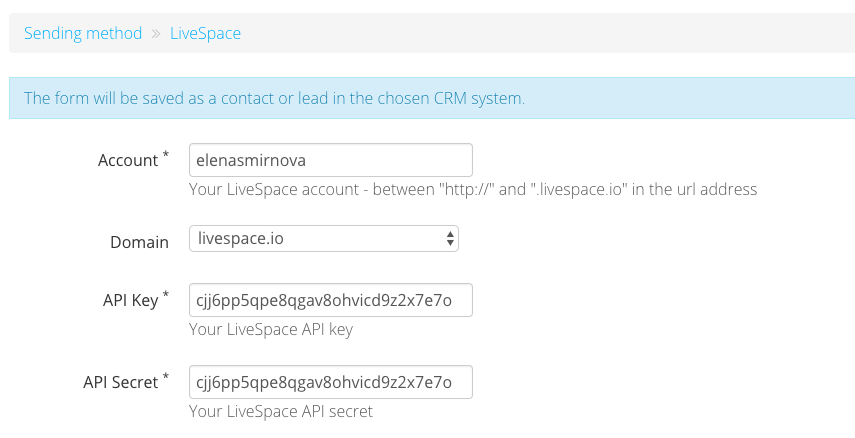Click the Domain field label

(x=140, y=242)
